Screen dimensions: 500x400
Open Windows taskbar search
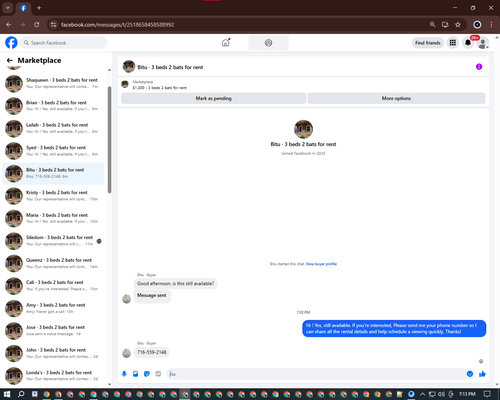pyautogui.click(x=21, y=394)
